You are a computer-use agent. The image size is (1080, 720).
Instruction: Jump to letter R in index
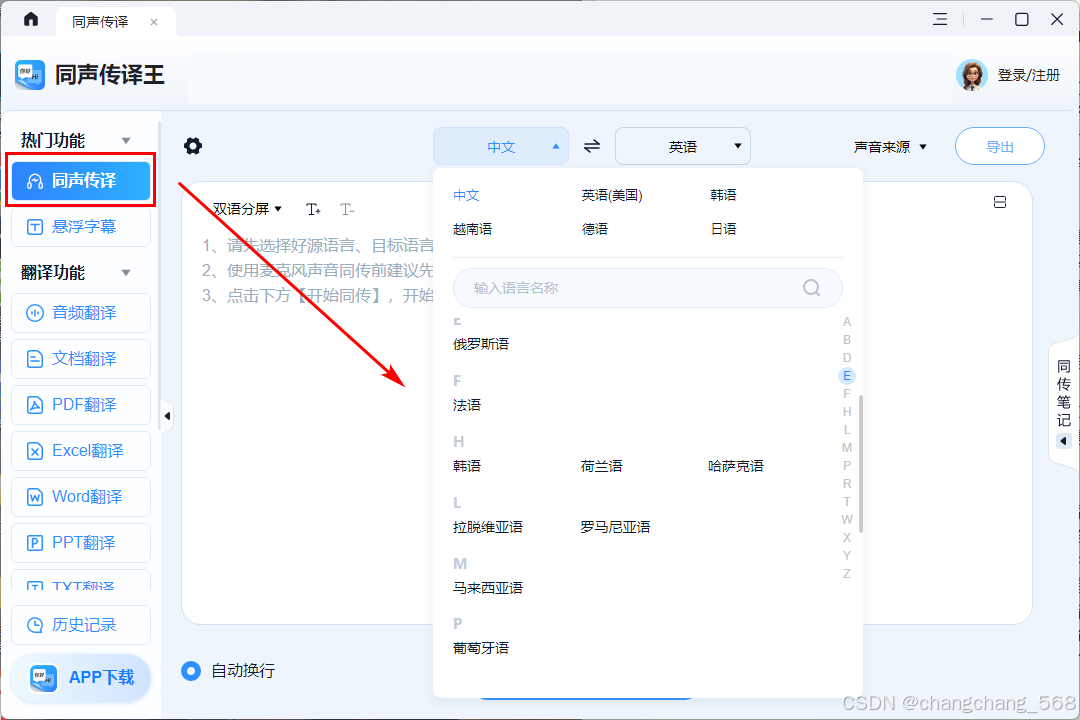pyautogui.click(x=847, y=484)
